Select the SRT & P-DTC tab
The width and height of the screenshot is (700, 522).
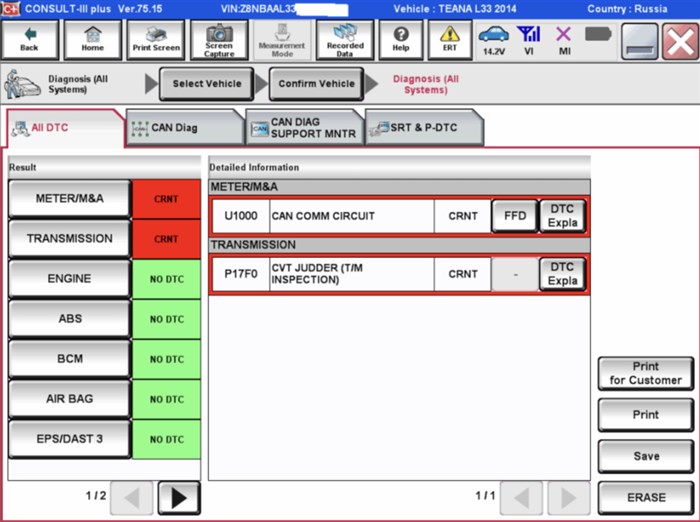[424, 128]
